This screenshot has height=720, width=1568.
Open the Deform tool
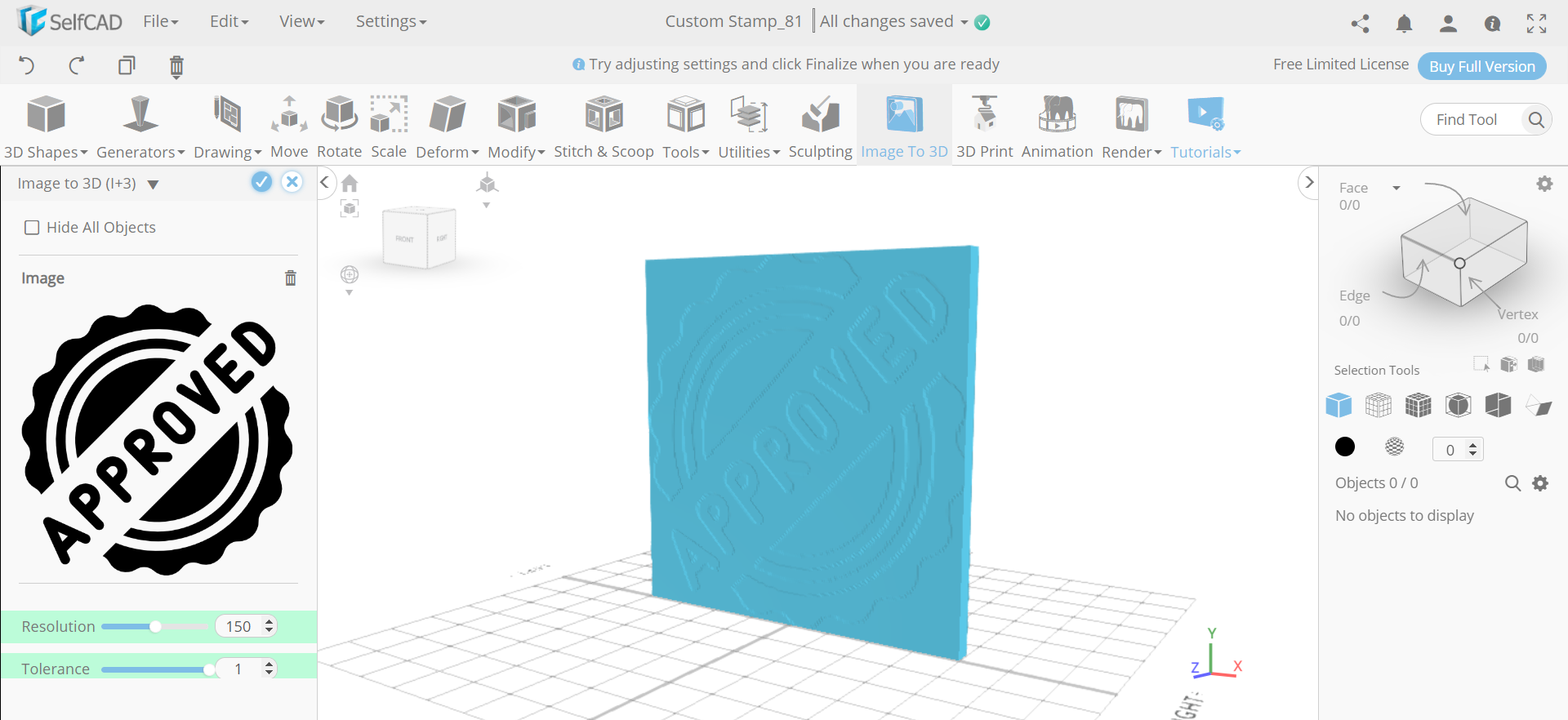[447, 127]
